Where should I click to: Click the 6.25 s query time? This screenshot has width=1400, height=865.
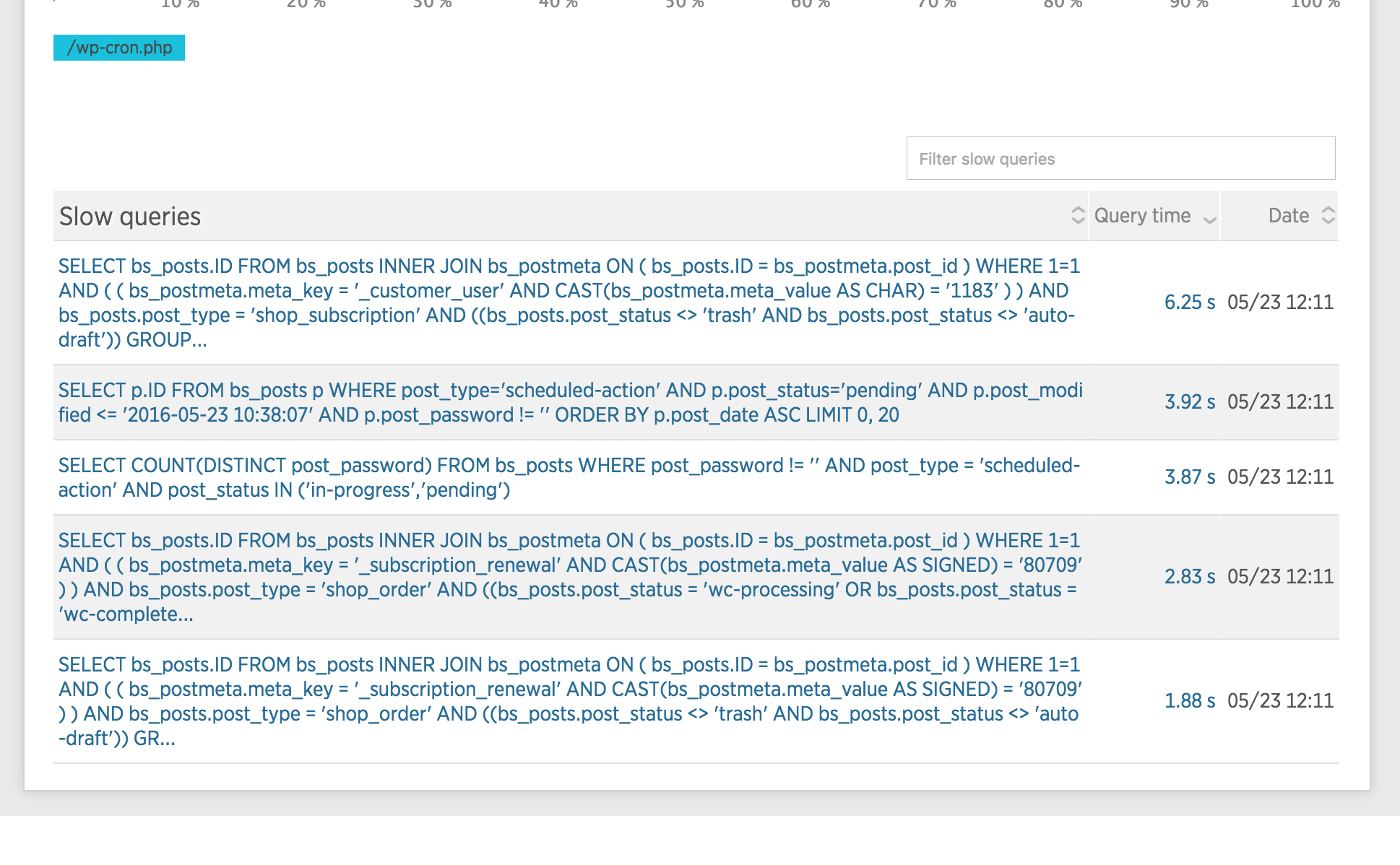coord(1189,303)
